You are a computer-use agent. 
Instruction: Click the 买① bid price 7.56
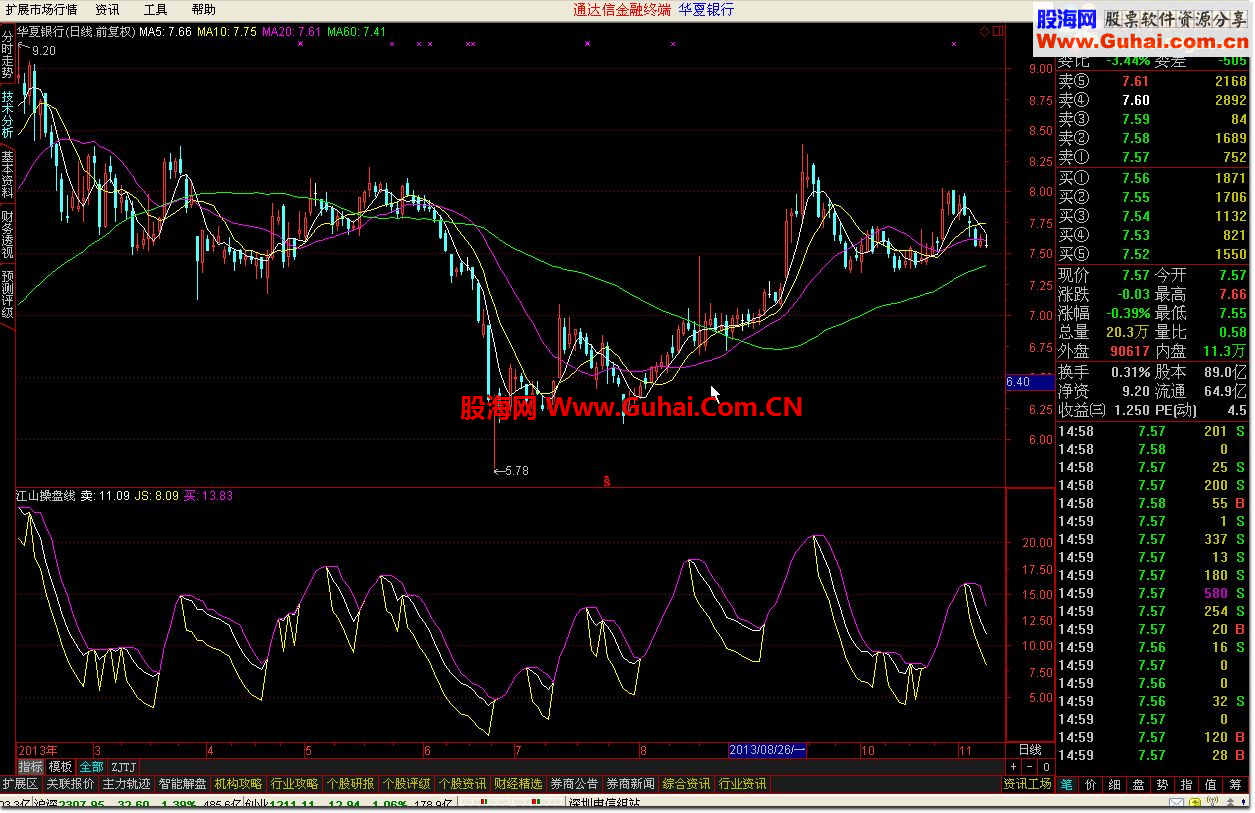1135,178
